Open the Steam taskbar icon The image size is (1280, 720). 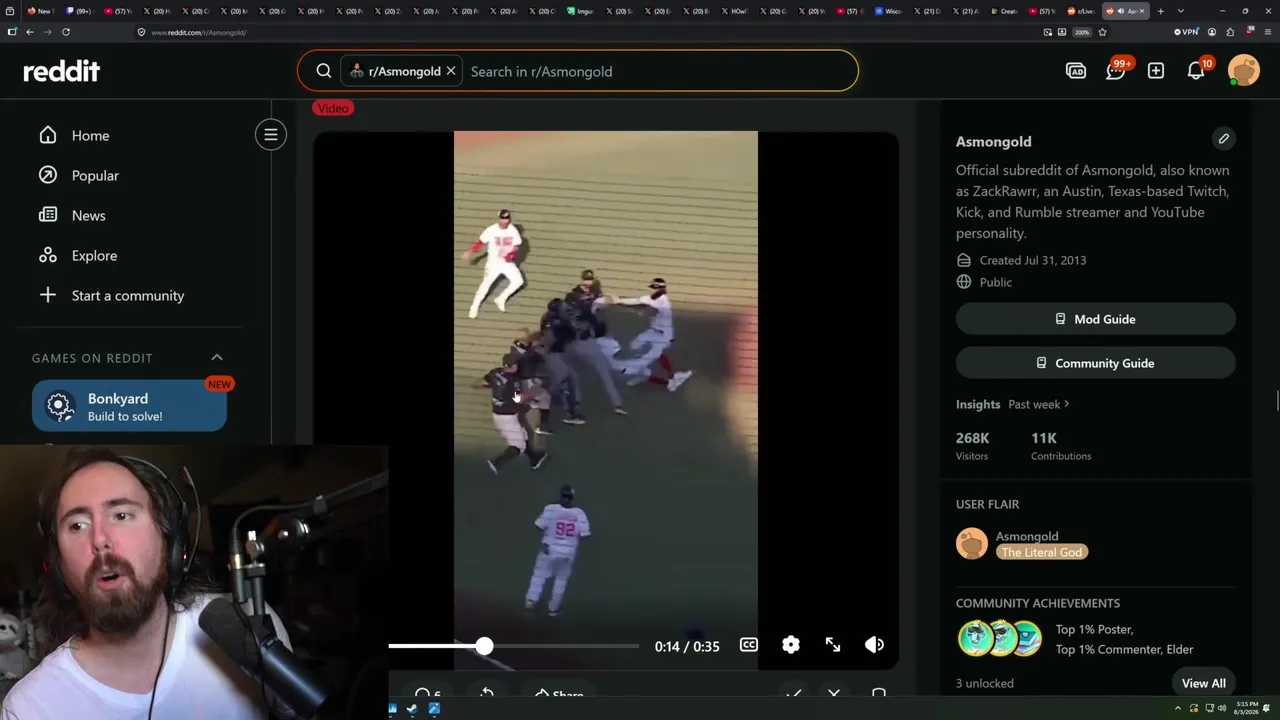pyautogui.click(x=412, y=709)
